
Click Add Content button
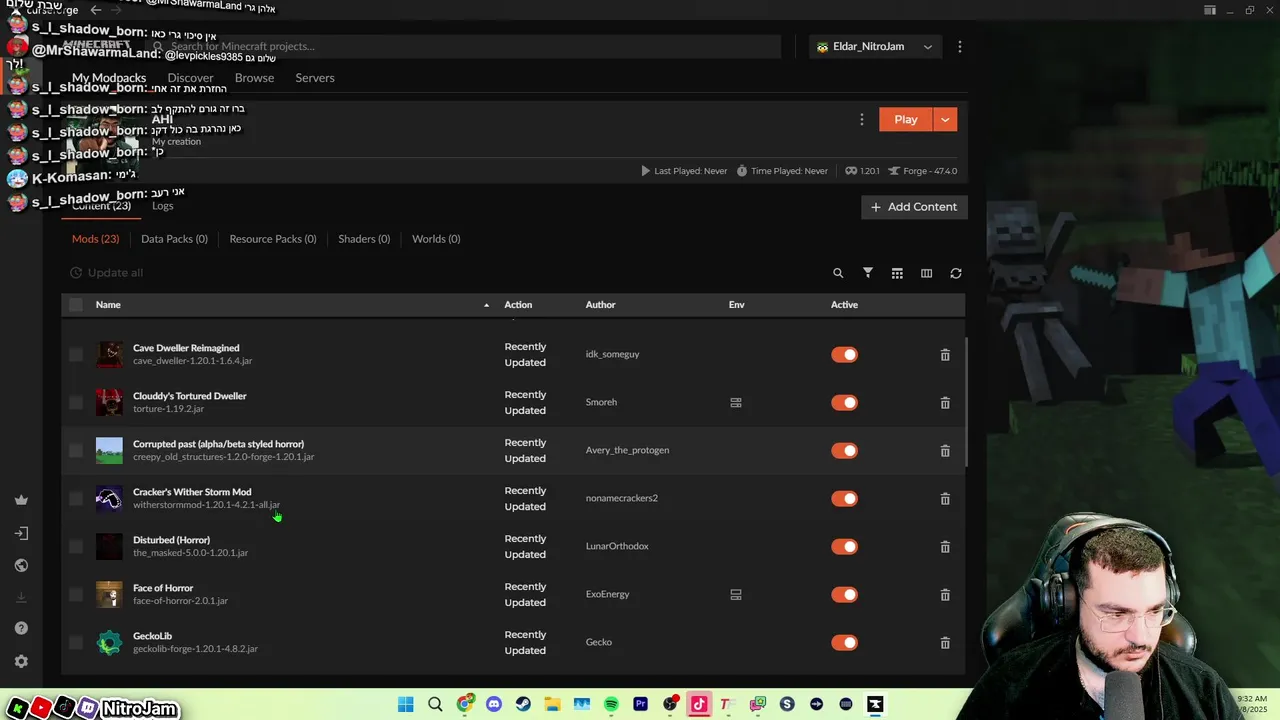point(914,207)
